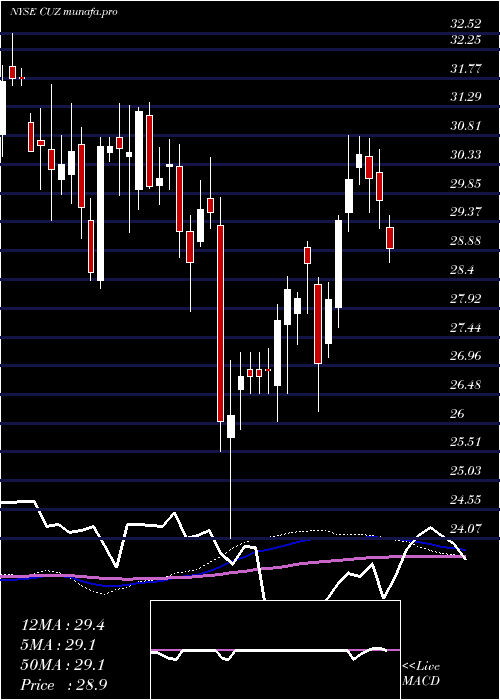
Task: Click the 29.85 price axis label
Action: 466,183
